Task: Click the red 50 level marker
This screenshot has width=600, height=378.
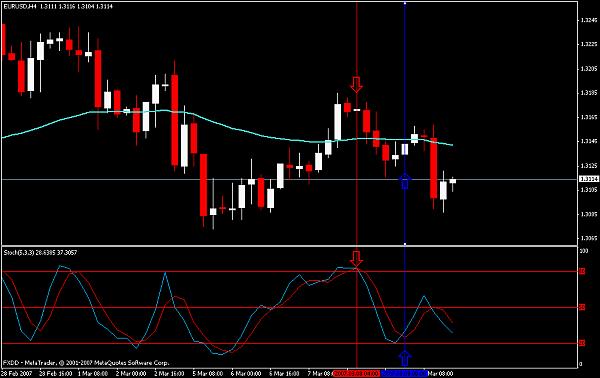Action: point(582,307)
